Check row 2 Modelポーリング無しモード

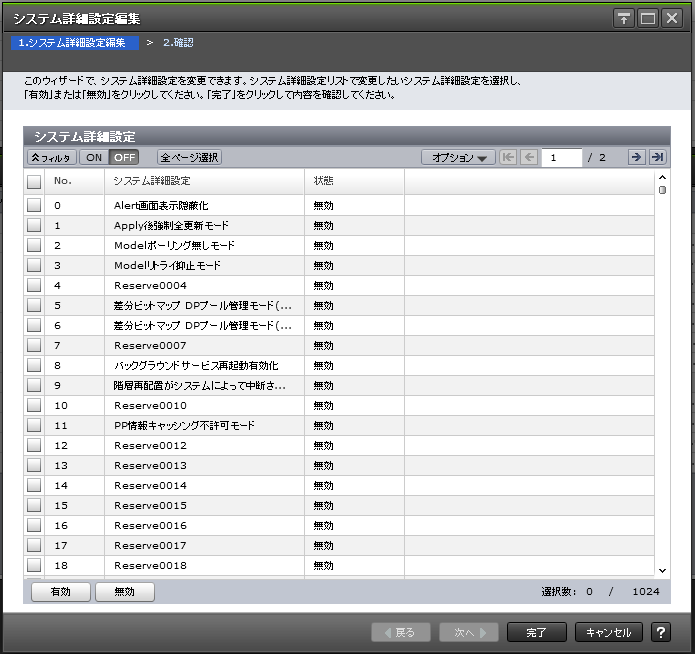pos(34,245)
